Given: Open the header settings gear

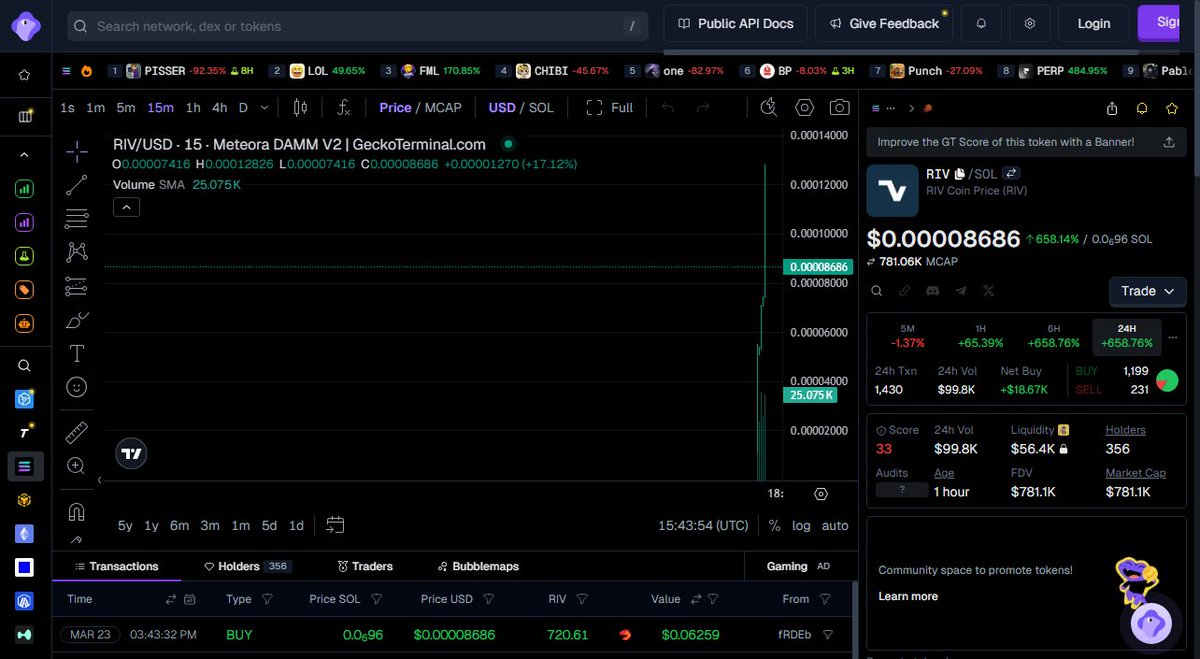Looking at the screenshot, I should (1030, 23).
